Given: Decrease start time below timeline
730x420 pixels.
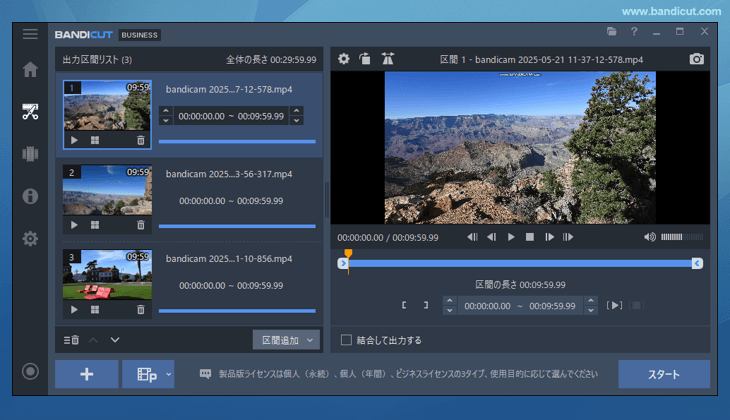Looking at the screenshot, I should (x=449, y=311).
